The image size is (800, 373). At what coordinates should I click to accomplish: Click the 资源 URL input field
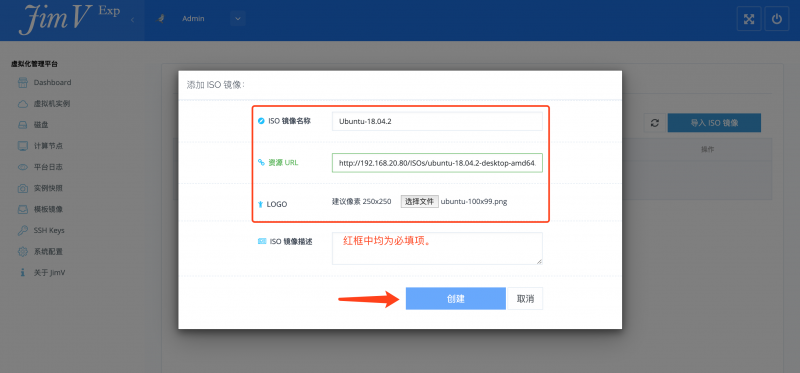pos(437,163)
